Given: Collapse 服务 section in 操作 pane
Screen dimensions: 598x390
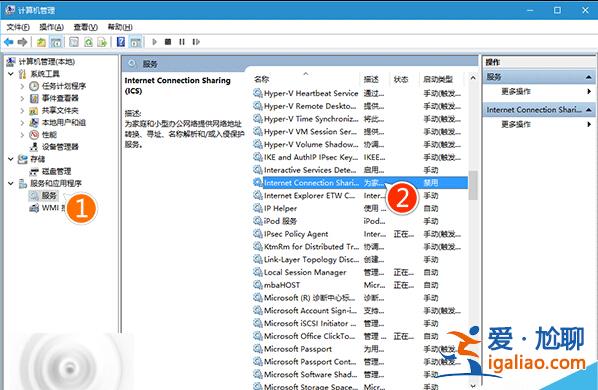Looking at the screenshot, I should click(588, 77).
